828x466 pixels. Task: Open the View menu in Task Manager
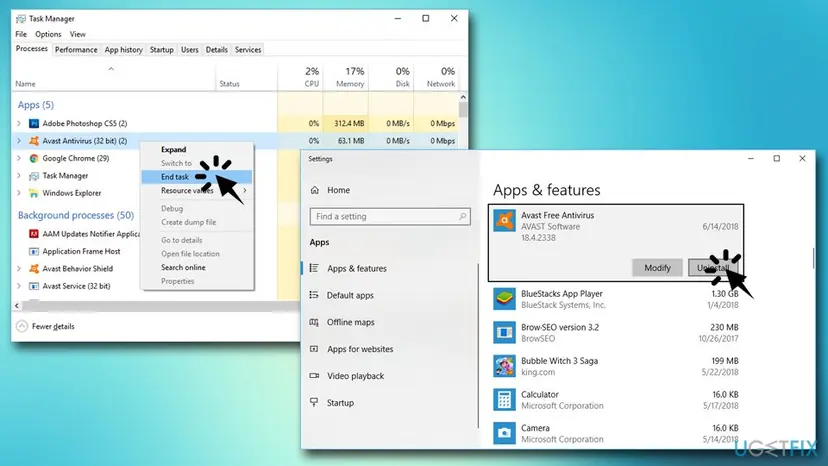click(x=78, y=34)
